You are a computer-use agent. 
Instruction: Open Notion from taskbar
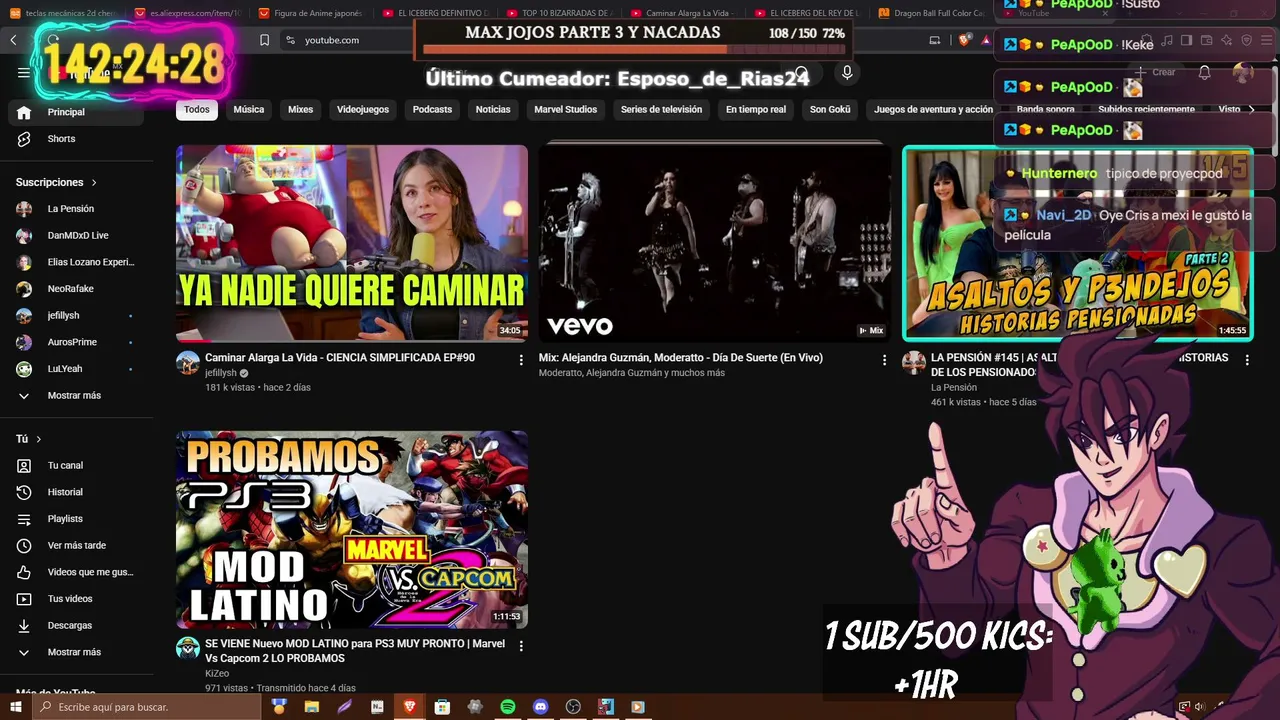(x=377, y=707)
